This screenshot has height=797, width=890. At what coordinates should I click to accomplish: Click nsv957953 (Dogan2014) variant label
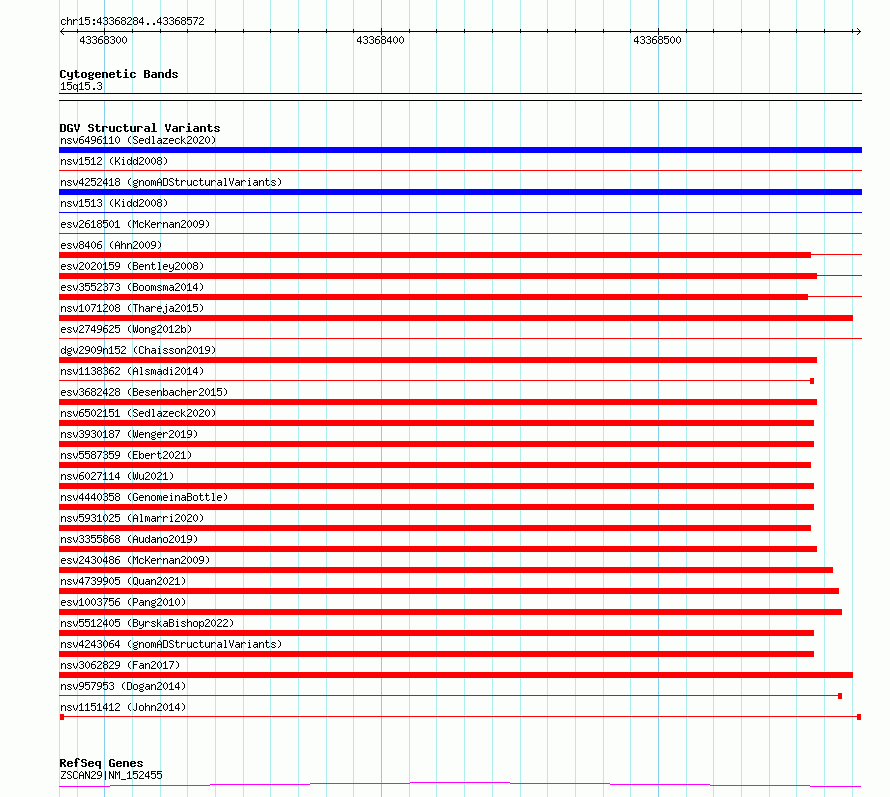[x=123, y=686]
